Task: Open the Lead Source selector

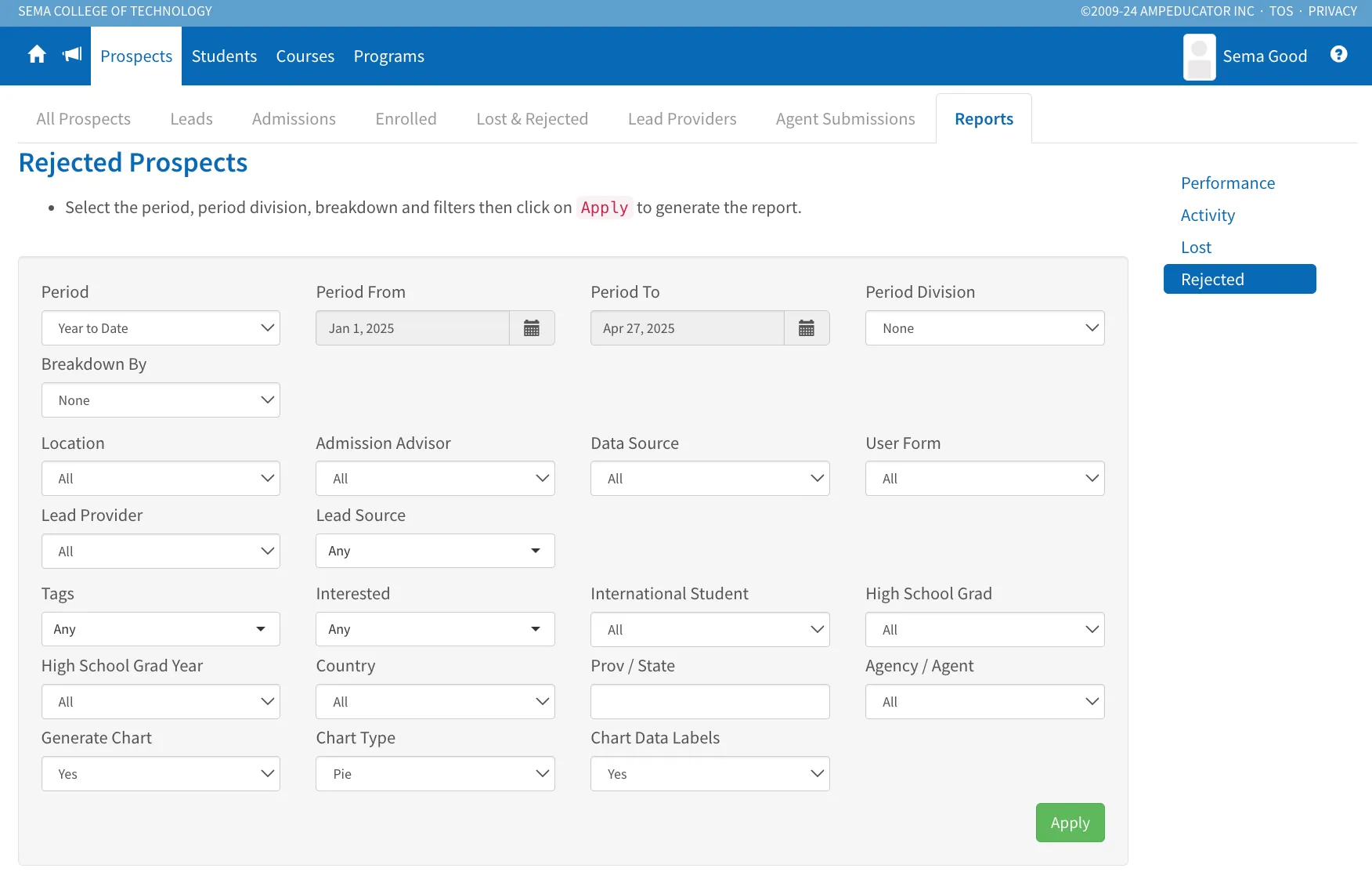Action: click(435, 551)
